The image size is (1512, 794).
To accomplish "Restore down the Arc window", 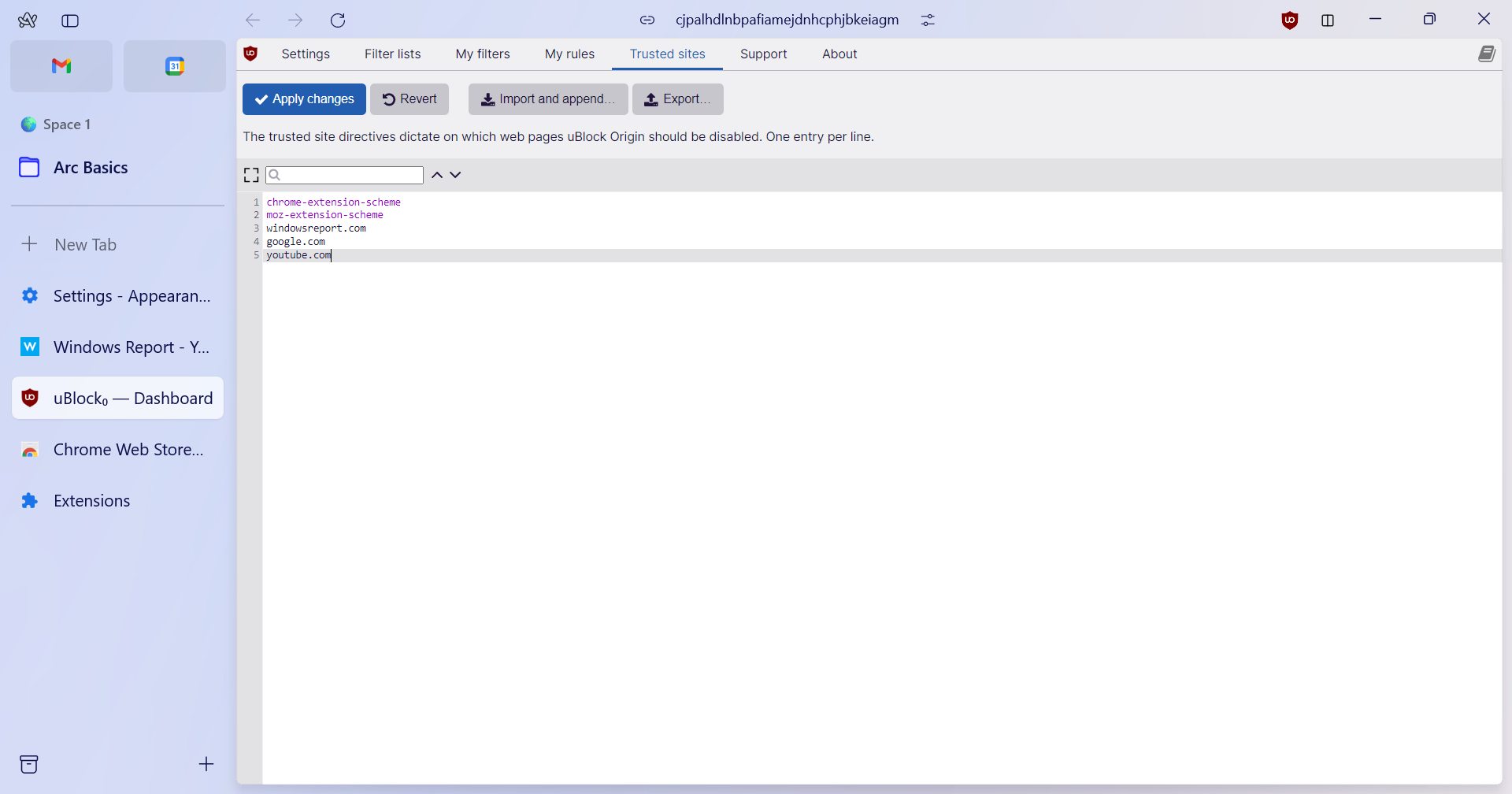I will click(x=1429, y=19).
